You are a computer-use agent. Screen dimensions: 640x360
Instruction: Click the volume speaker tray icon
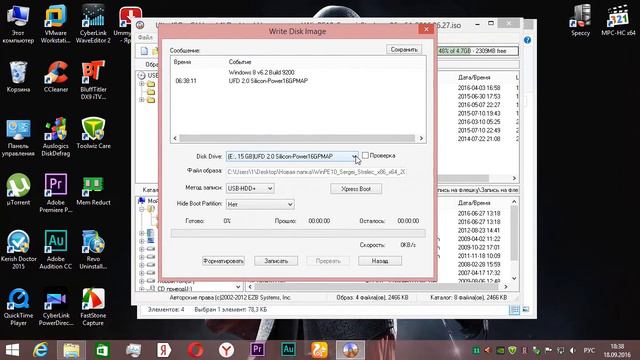click(573, 350)
